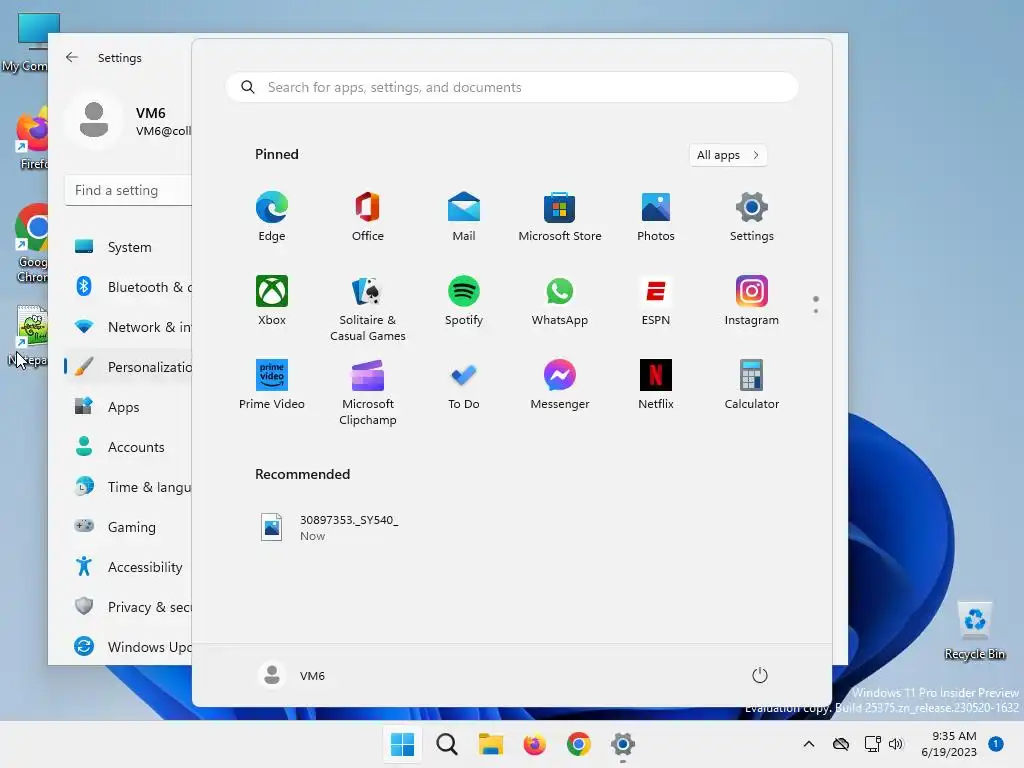
Task: Go to next page of pinned apps
Action: (x=816, y=310)
